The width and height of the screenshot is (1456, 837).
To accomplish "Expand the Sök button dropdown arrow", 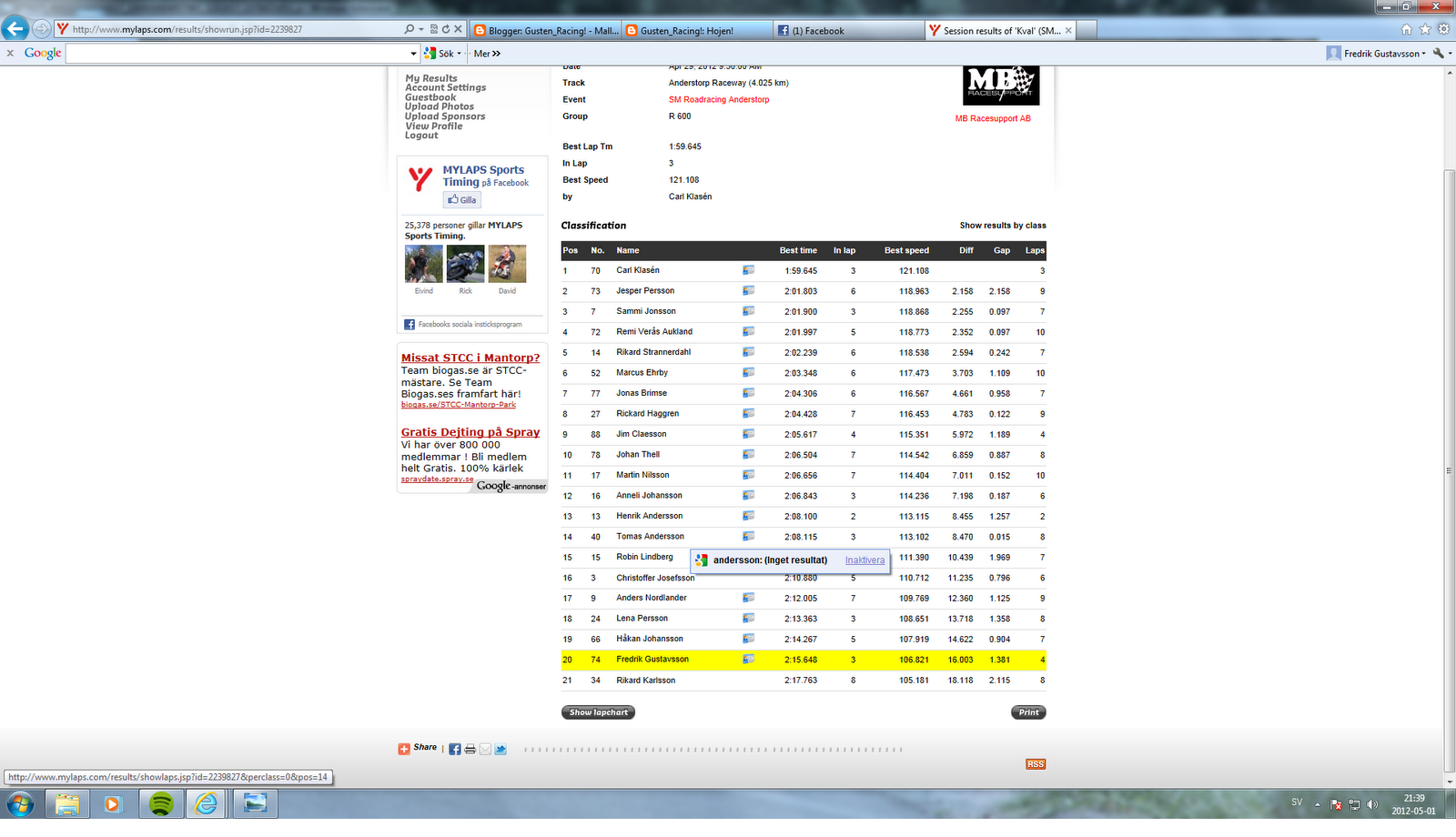I will point(460,54).
